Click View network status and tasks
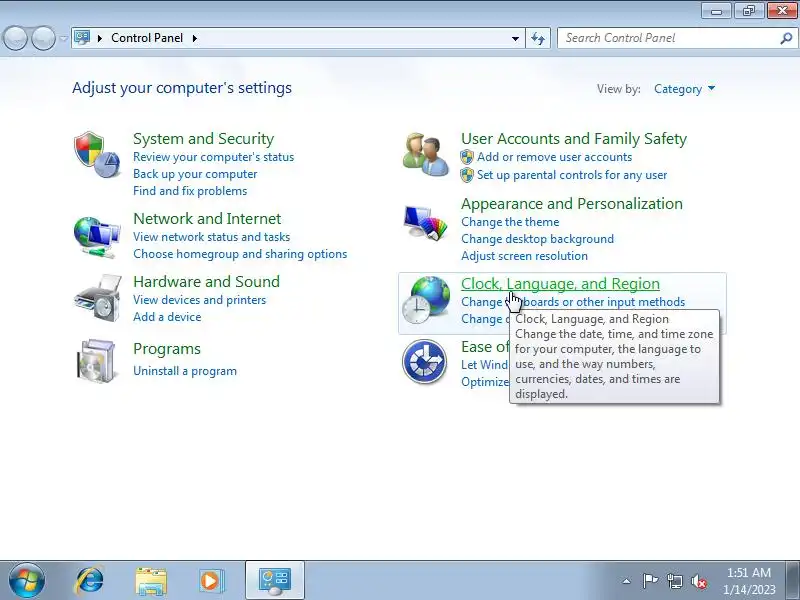This screenshot has width=800, height=600. pyautogui.click(x=211, y=237)
